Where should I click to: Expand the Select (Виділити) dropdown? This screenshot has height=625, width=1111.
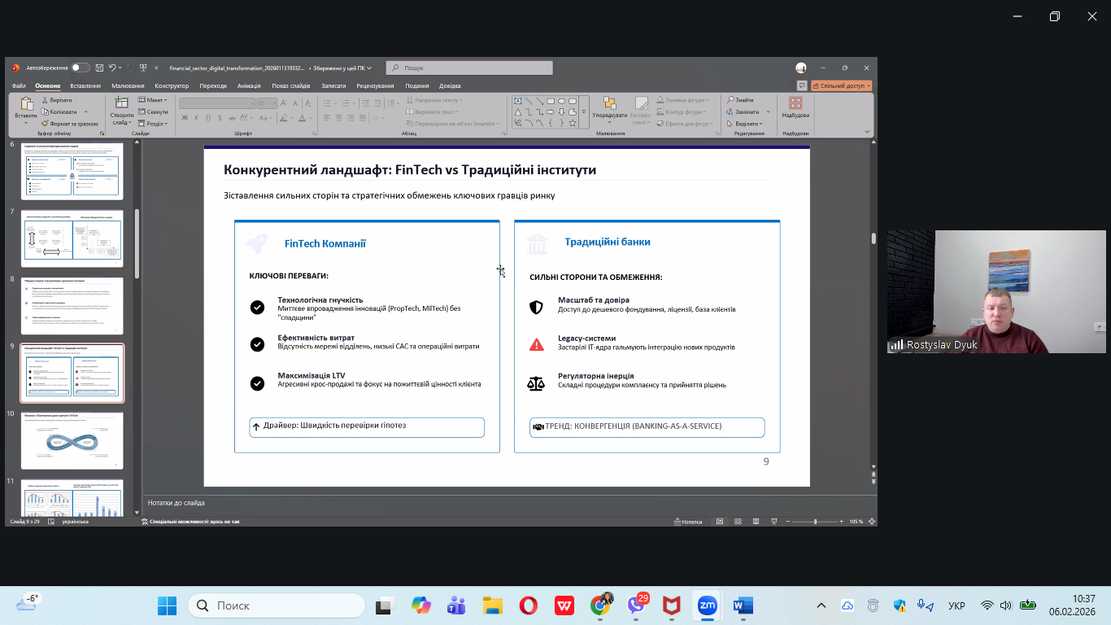[x=748, y=124]
